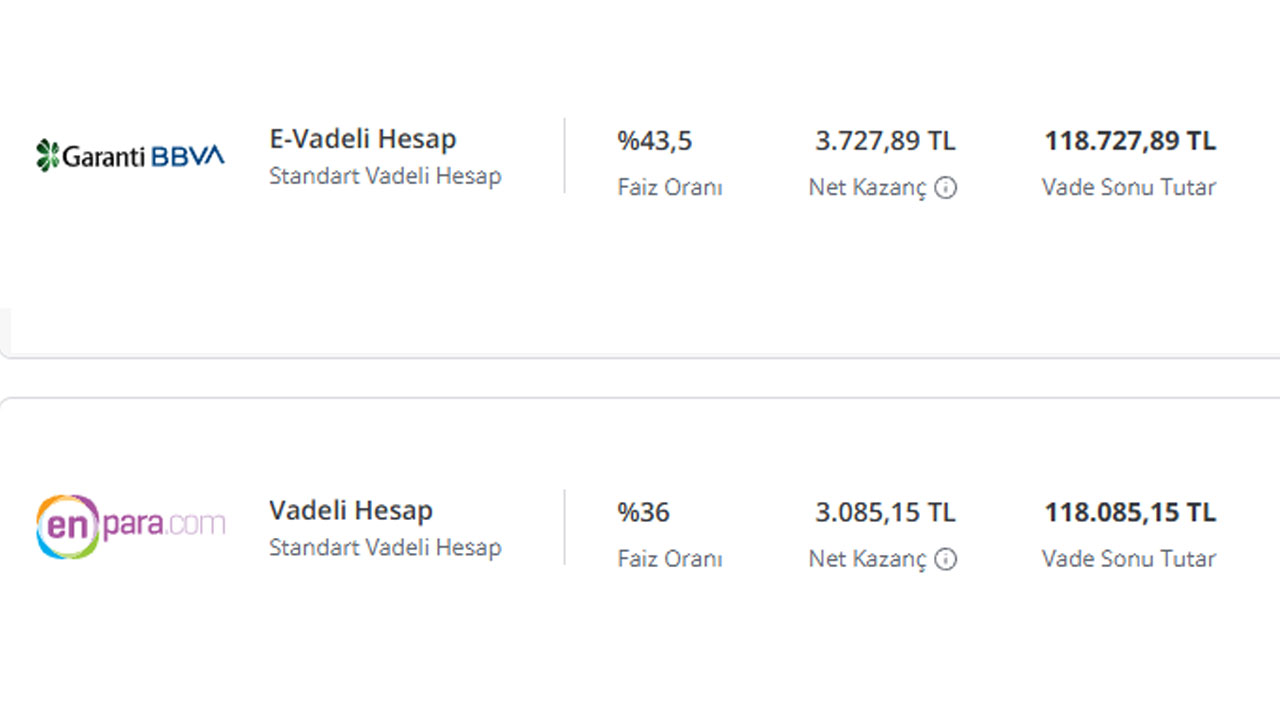Click the %43,5 interest rate value
The height and width of the screenshot is (720, 1280).
click(655, 141)
